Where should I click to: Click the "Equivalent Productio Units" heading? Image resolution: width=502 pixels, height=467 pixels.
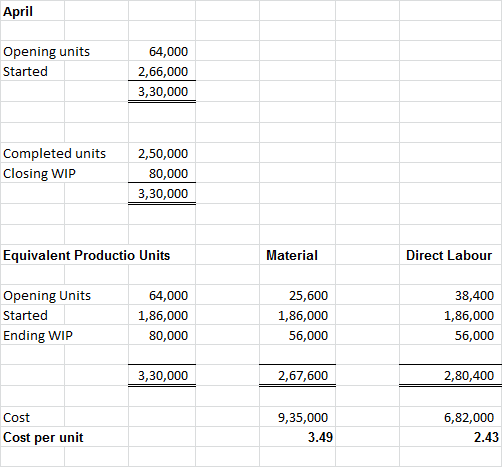coord(86,255)
